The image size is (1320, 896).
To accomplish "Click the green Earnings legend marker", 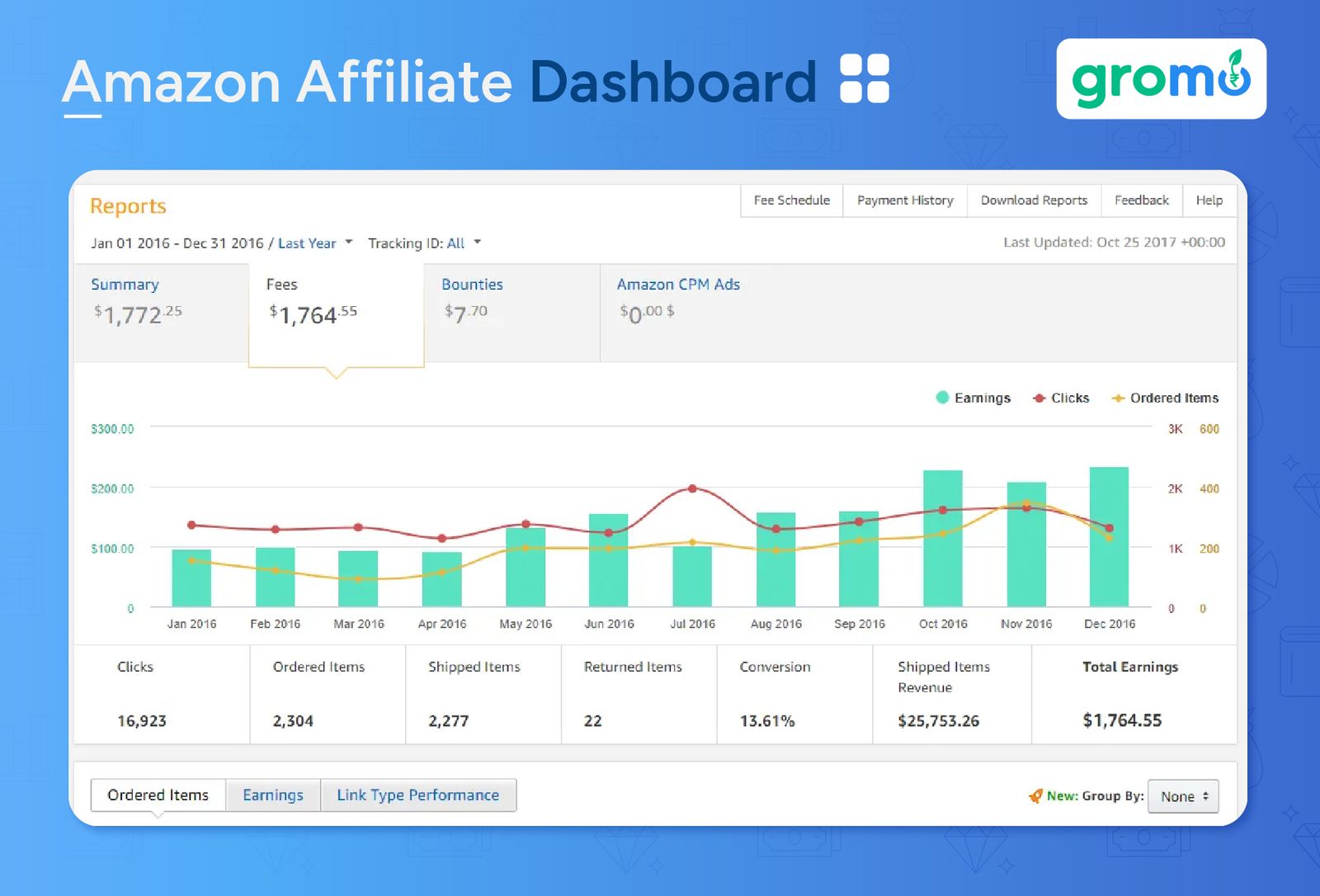I will [941, 398].
